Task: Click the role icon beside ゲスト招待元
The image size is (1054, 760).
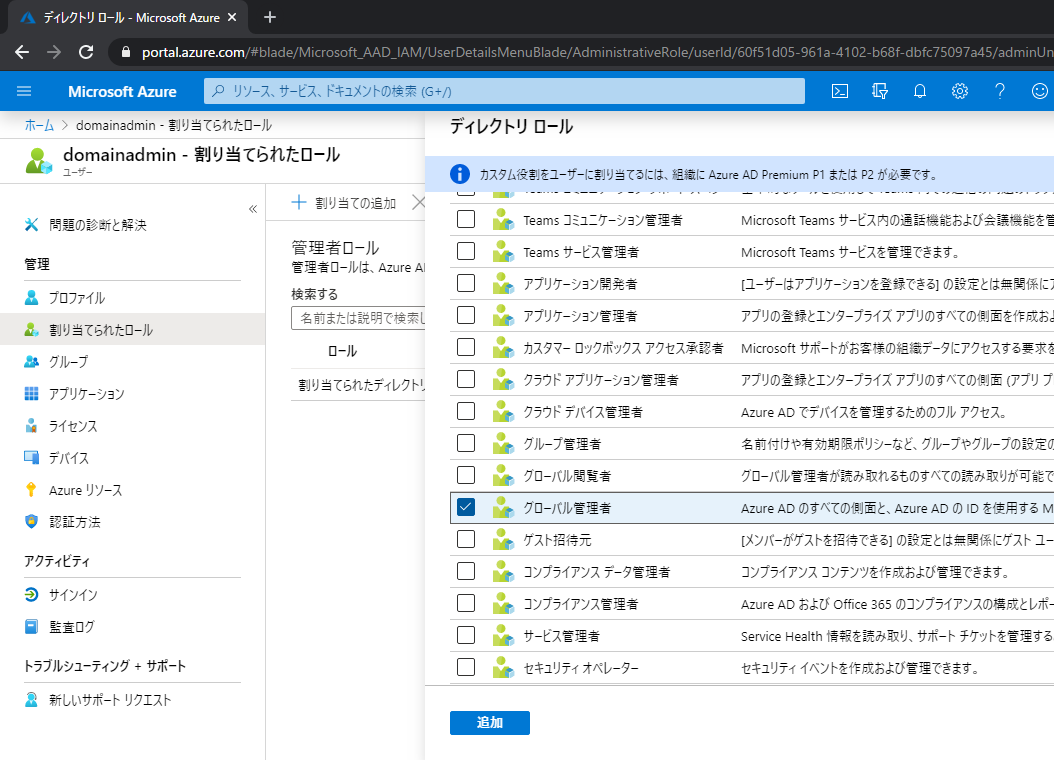Action: (503, 539)
